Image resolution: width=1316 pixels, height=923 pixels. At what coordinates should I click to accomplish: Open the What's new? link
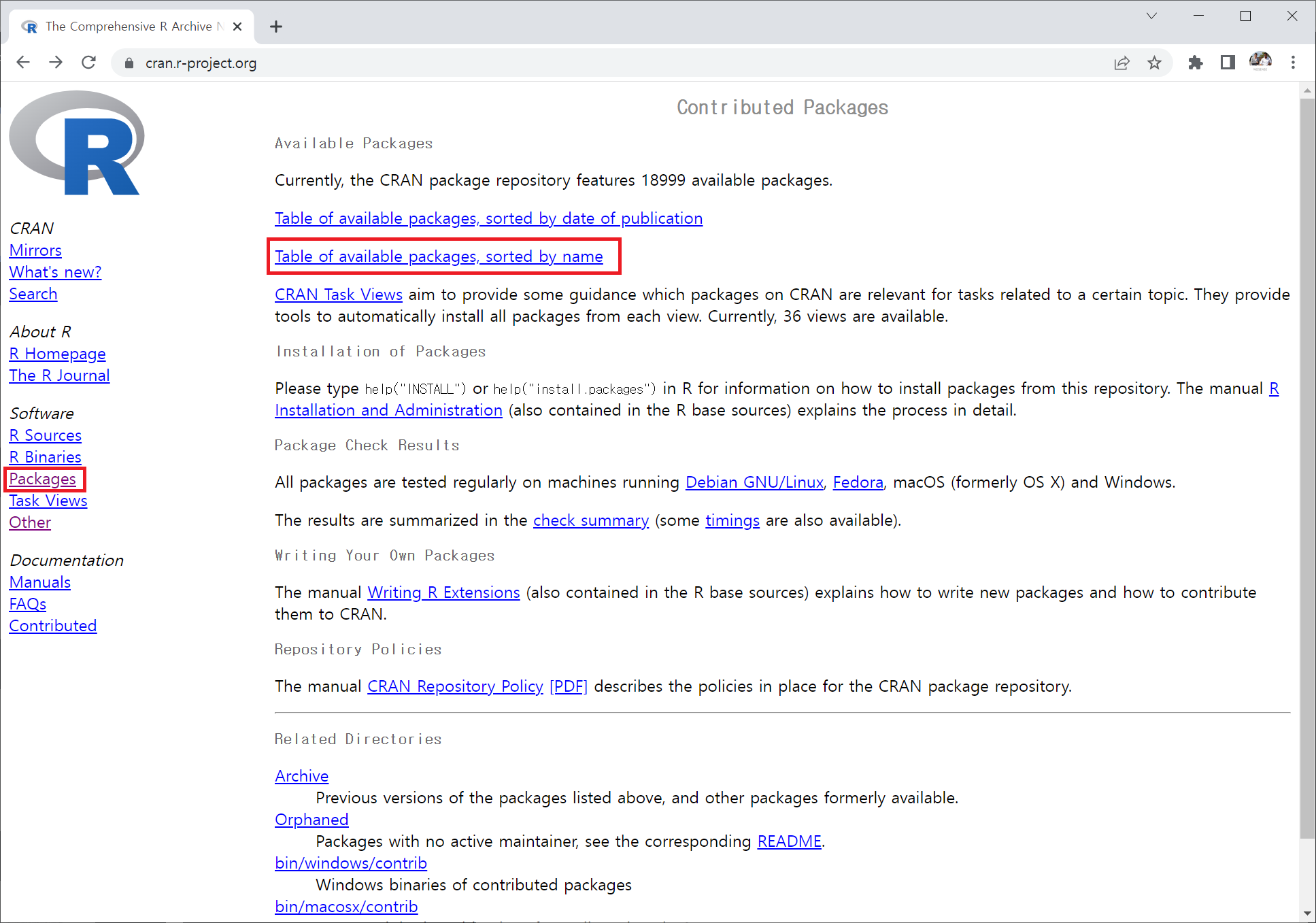55,272
